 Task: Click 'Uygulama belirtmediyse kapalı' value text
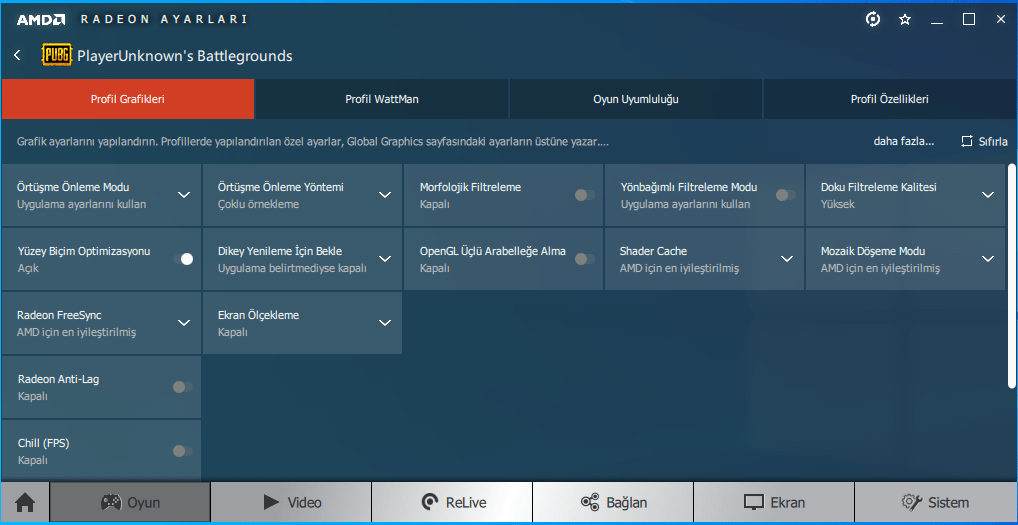pos(292,267)
